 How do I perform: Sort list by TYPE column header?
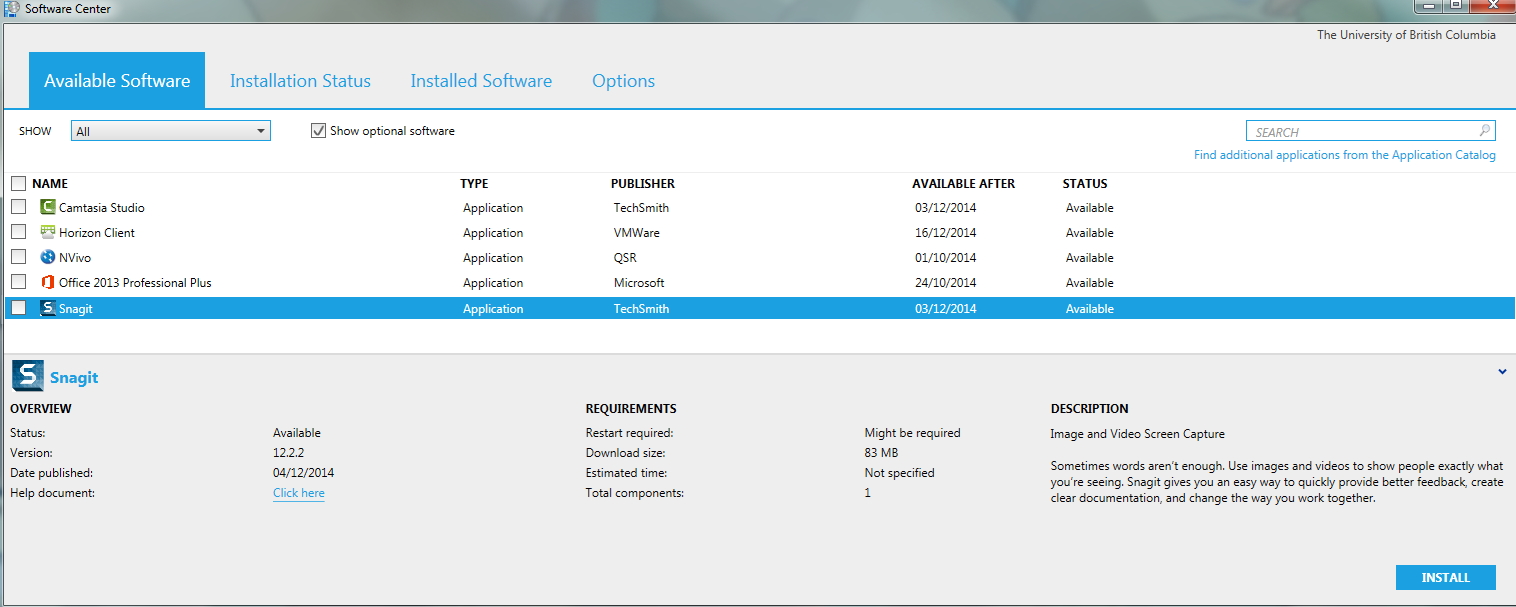coord(474,184)
